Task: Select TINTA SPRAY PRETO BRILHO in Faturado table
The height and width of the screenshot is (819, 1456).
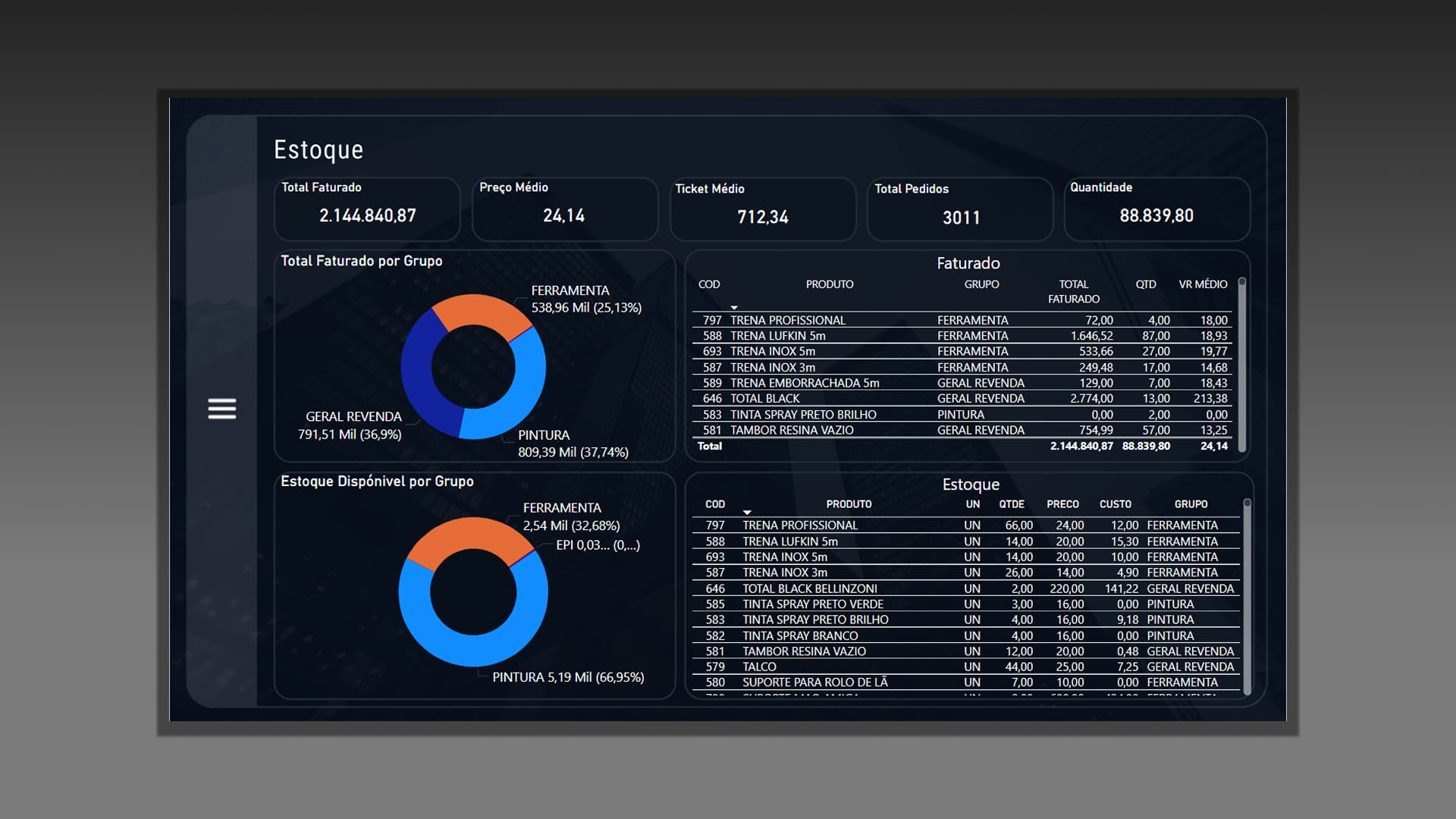Action: pos(962,415)
